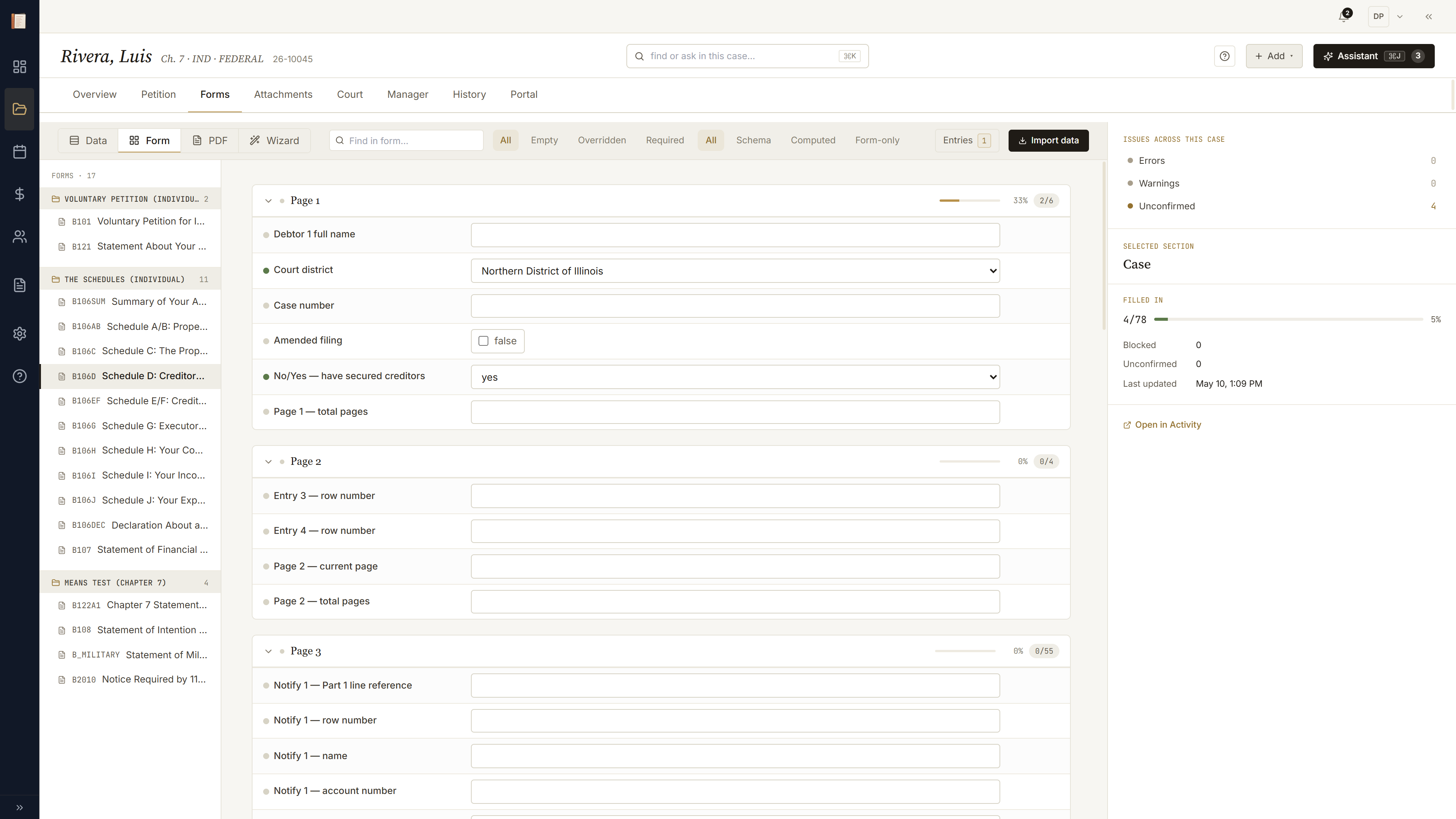The width and height of the screenshot is (1456, 819).
Task: Collapse Page 2 section
Action: (268, 462)
